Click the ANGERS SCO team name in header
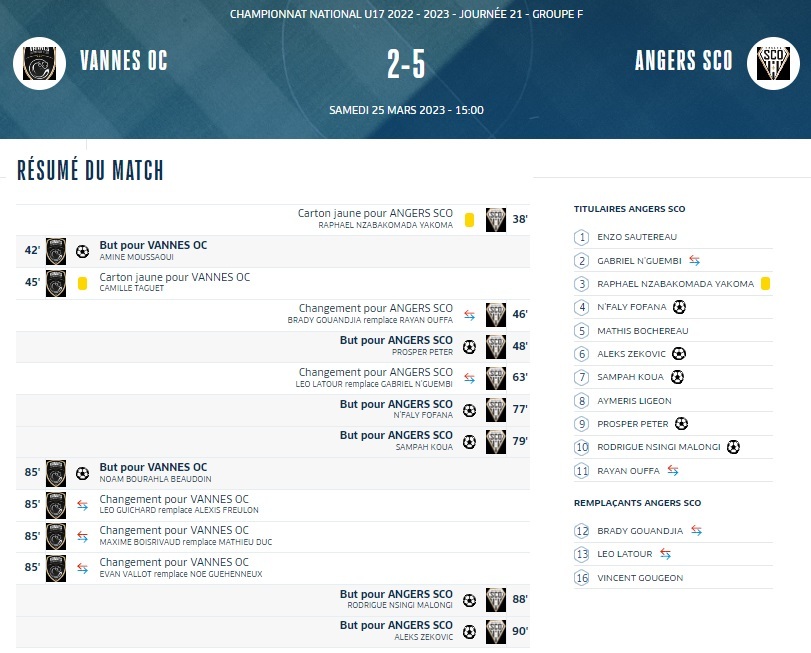 pos(684,60)
